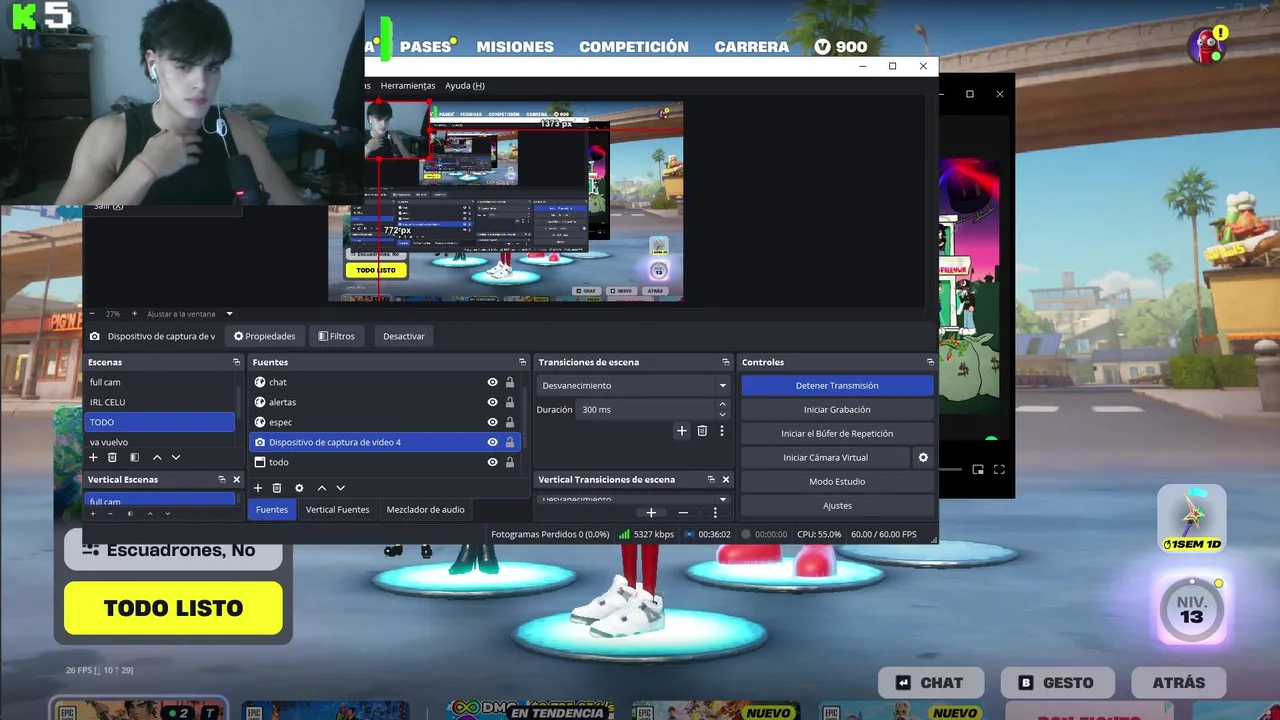
Task: Undock the Controles panel
Action: point(930,362)
